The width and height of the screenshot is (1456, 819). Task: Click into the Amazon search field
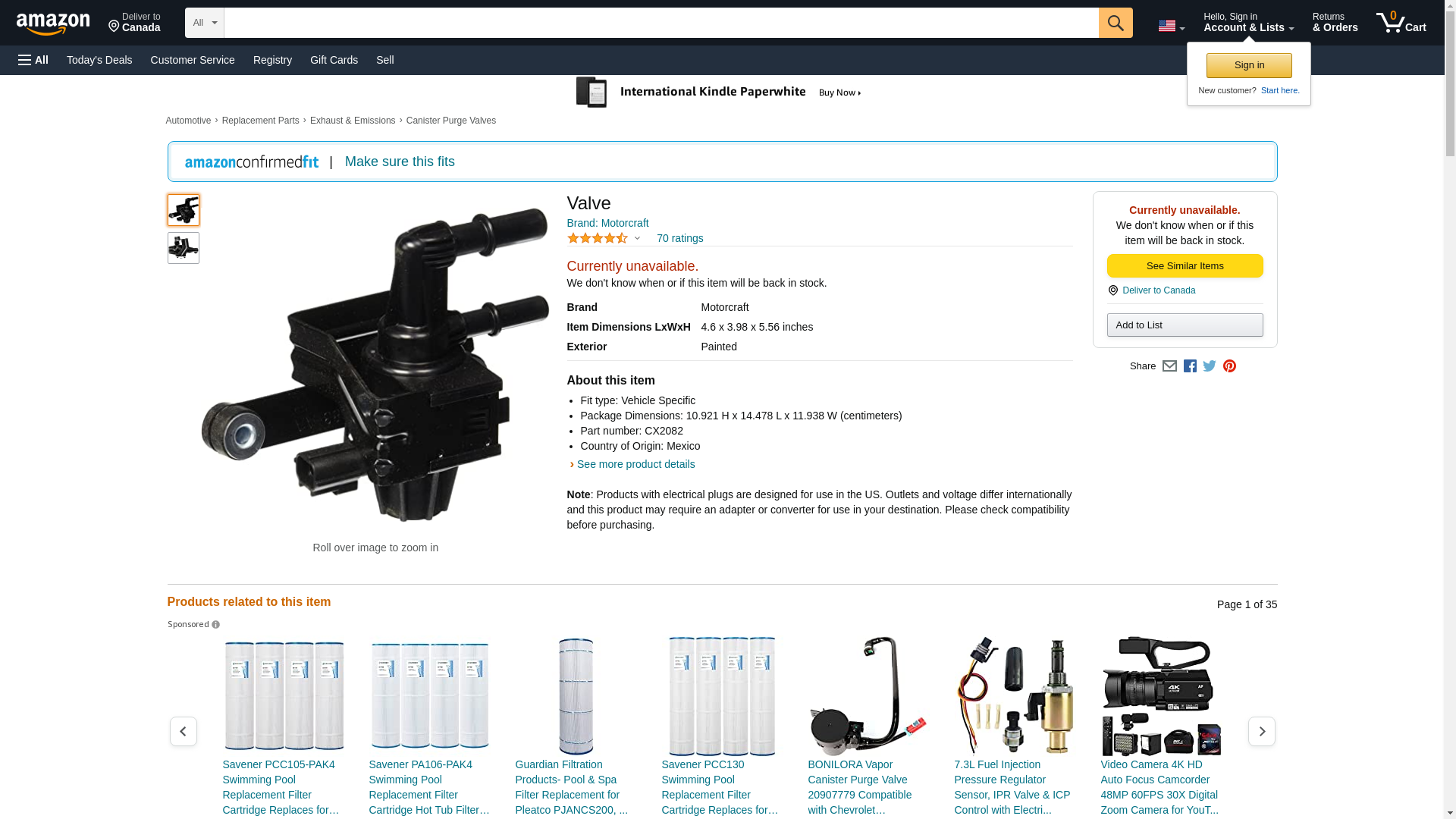point(660,23)
